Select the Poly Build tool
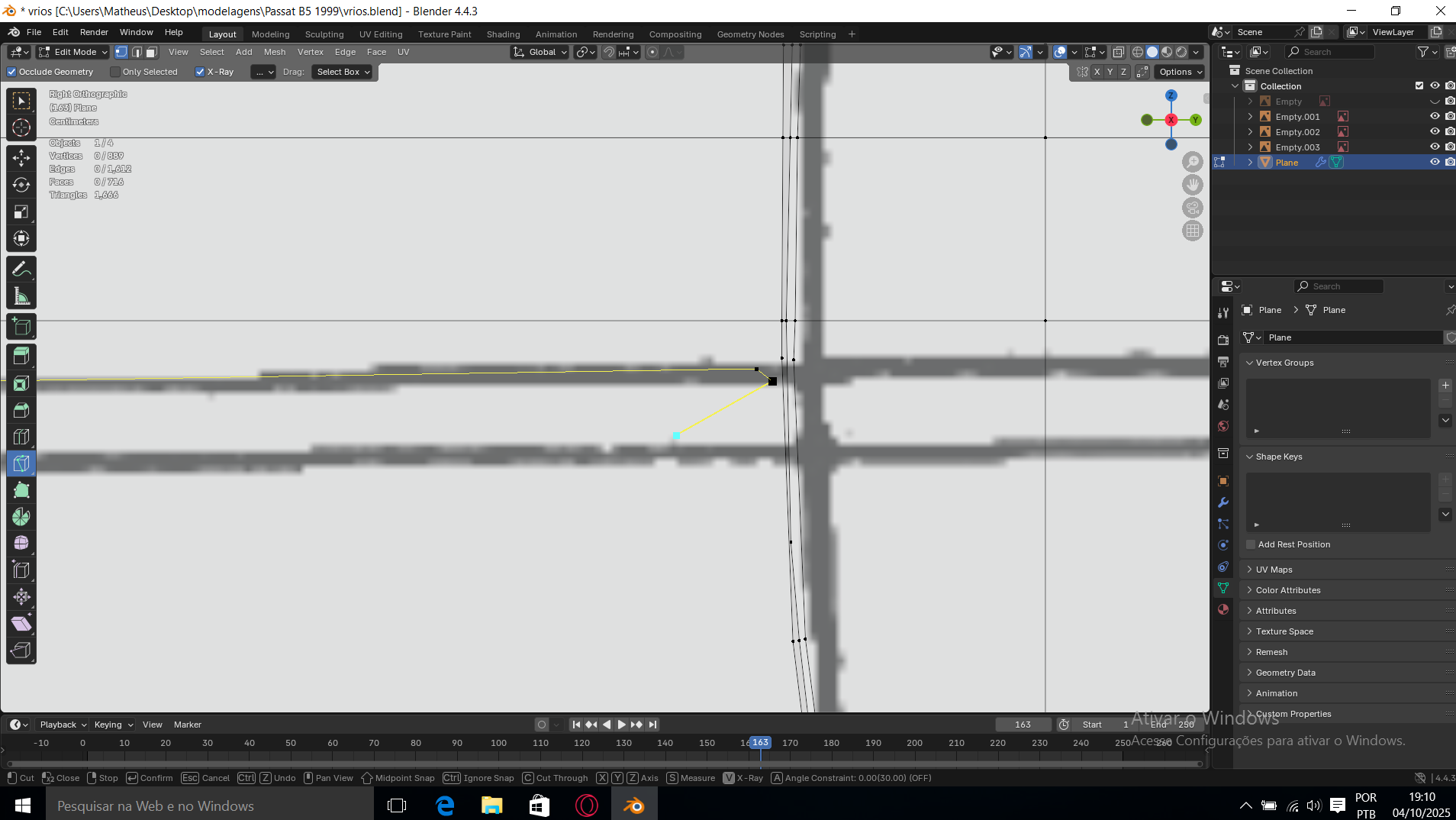Image resolution: width=1456 pixels, height=820 pixels. [x=21, y=490]
